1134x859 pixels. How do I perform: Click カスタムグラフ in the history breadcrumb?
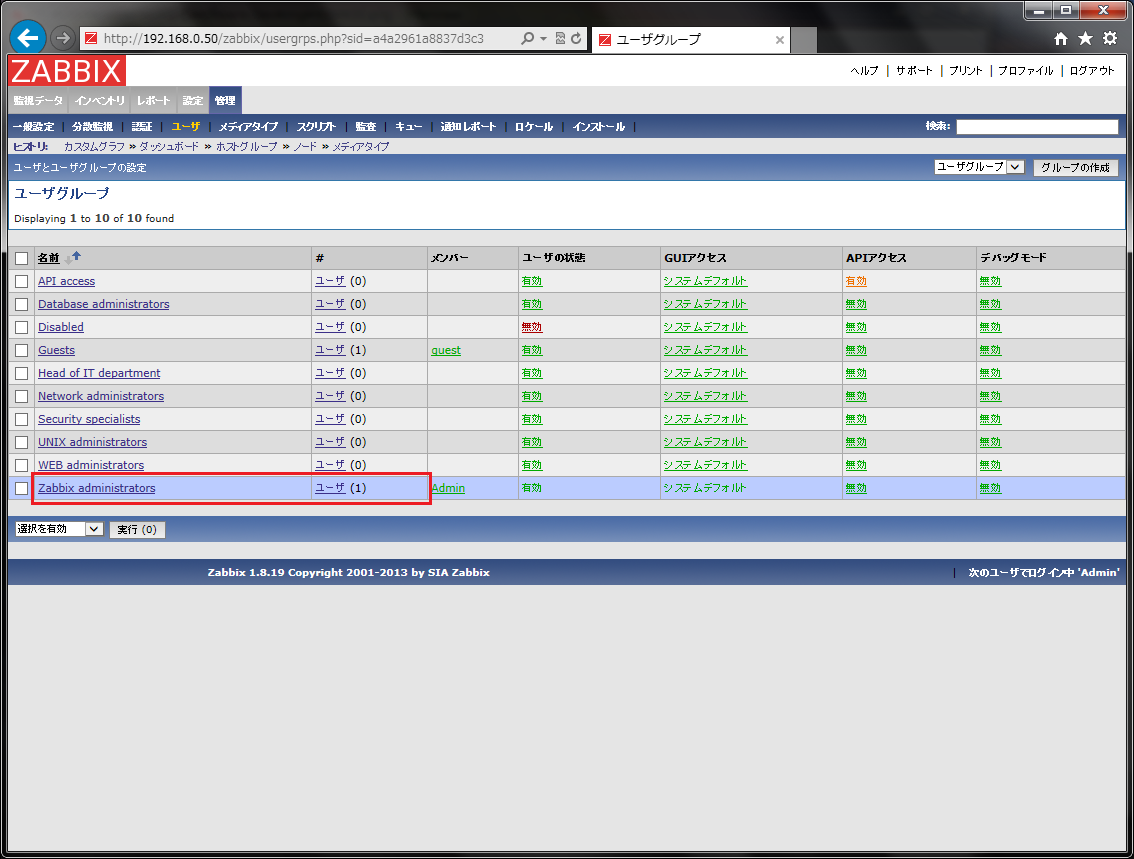[x=94, y=146]
